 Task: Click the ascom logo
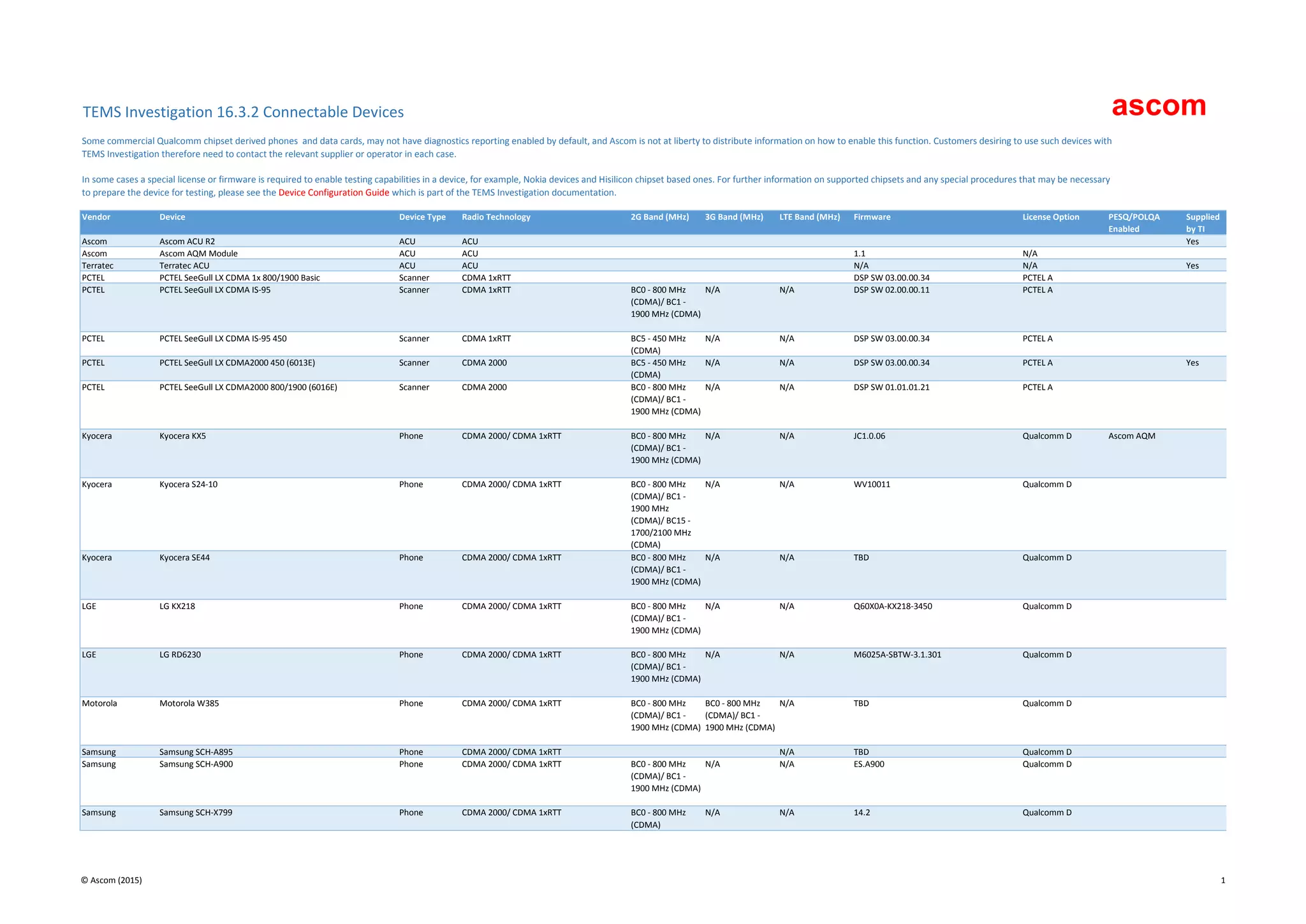(1158, 106)
